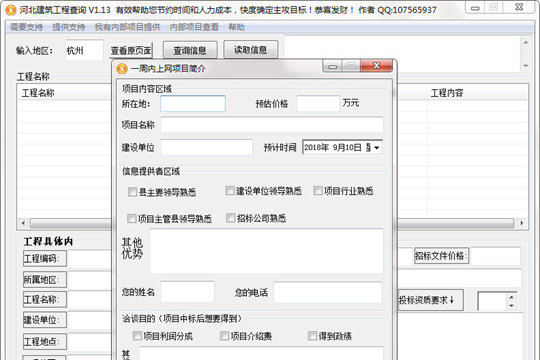Click the 工程名称 column header in list
540x360 pixels.
click(64, 93)
